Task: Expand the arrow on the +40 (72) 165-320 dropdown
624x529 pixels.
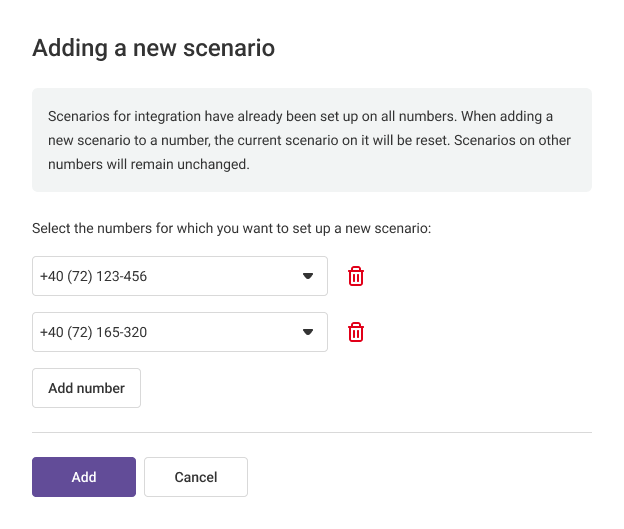Action: 308,332
